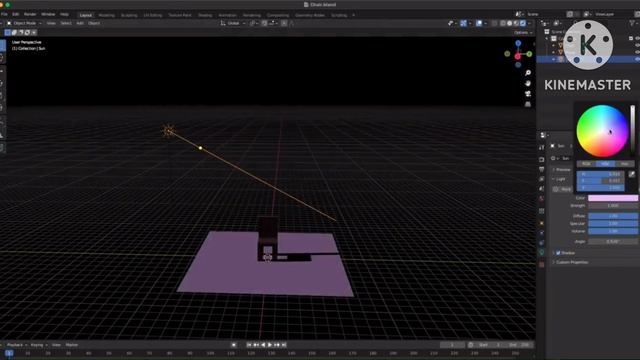640x360 pixels.
Task: Toggle viewport overlays button
Action: click(479, 23)
